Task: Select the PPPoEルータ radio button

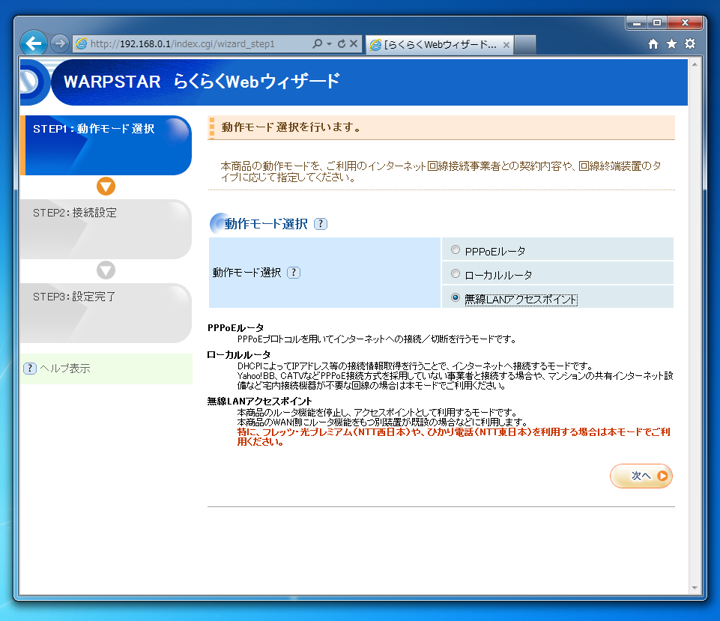Action: pyautogui.click(x=455, y=249)
